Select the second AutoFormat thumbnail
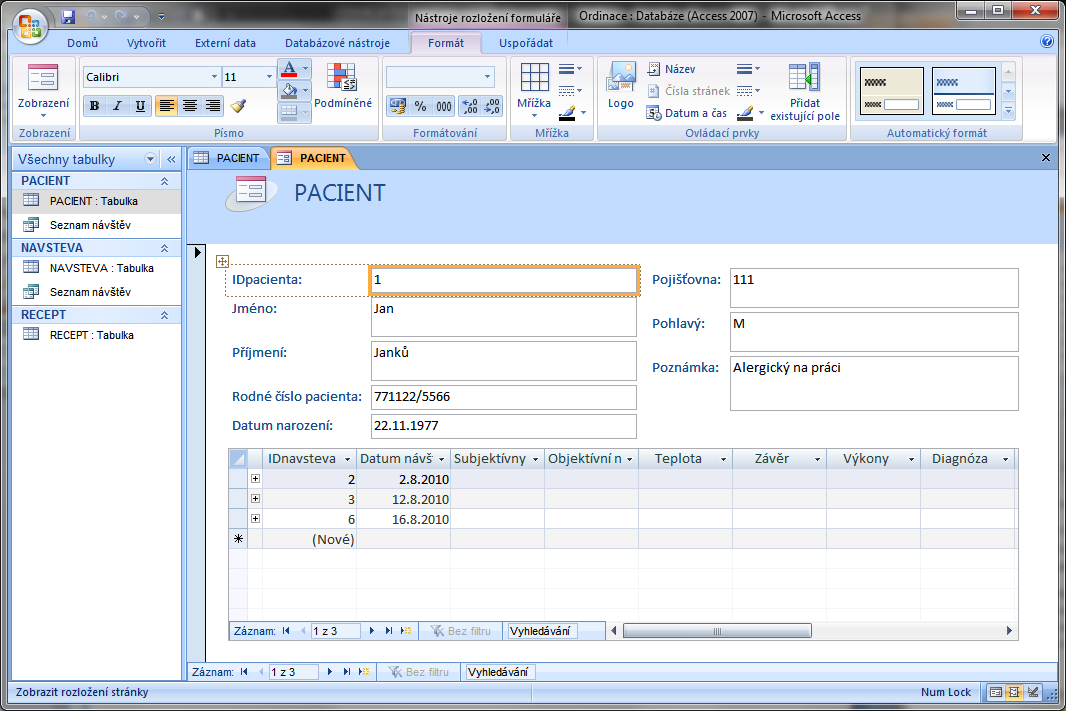 click(x=963, y=91)
